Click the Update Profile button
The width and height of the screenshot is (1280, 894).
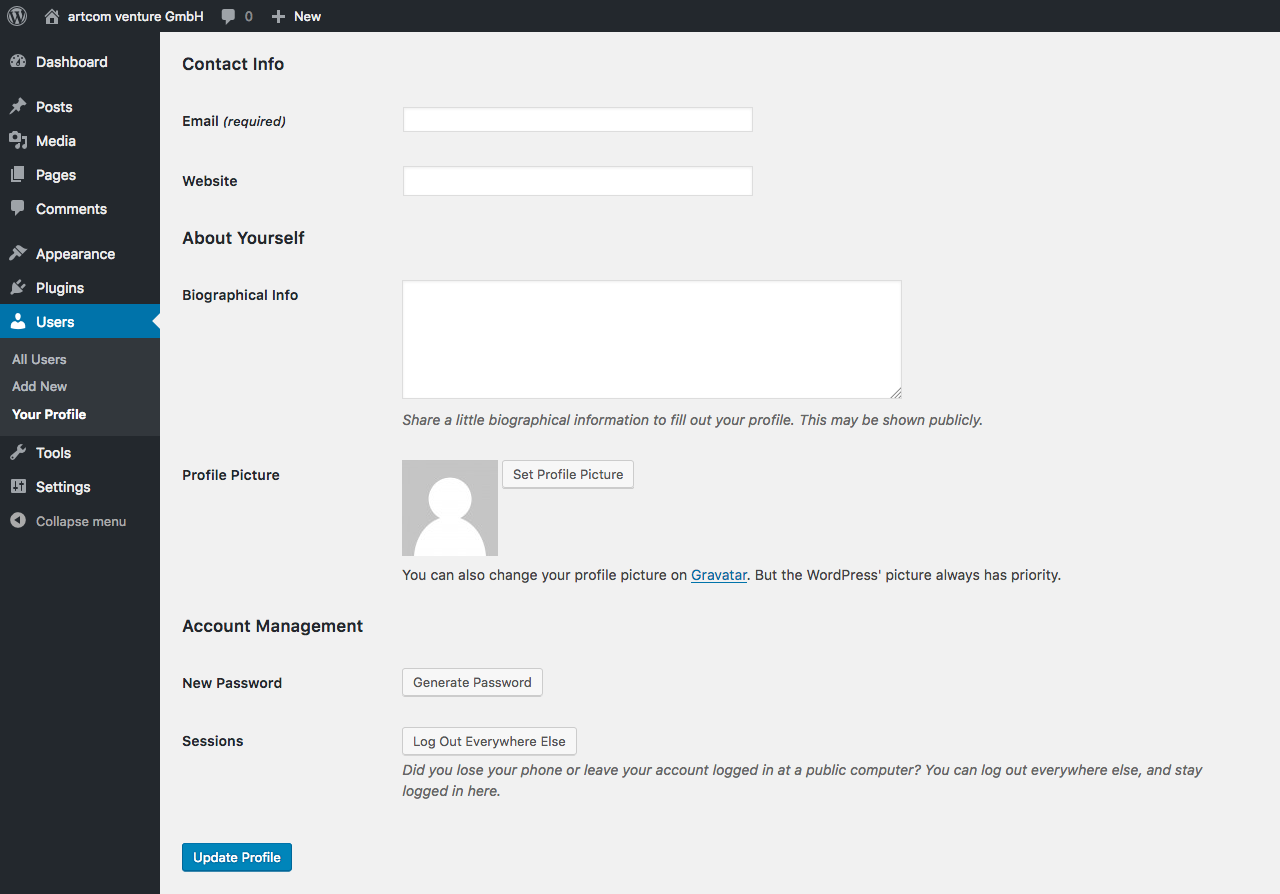237,857
